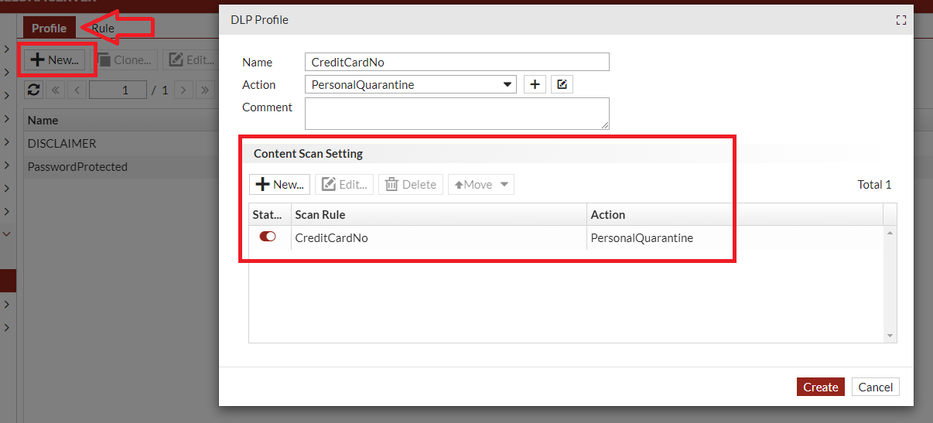Go to the next page of profiles
Image resolution: width=933 pixels, height=423 pixels.
coord(183,90)
